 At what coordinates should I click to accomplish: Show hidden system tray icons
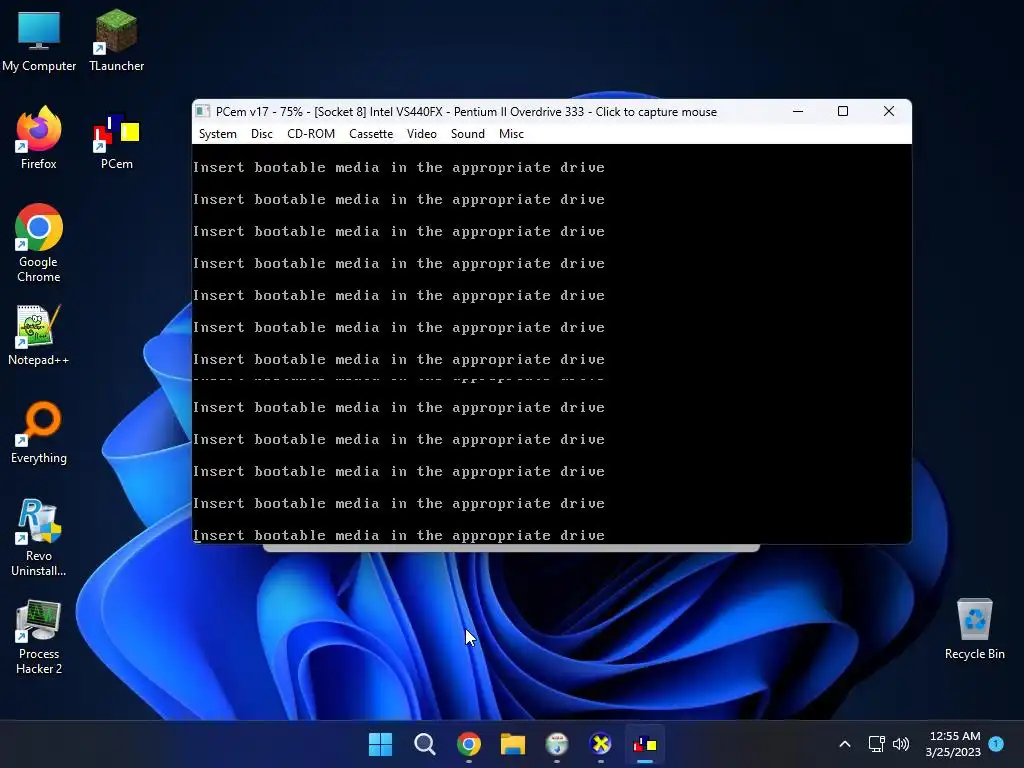[844, 744]
